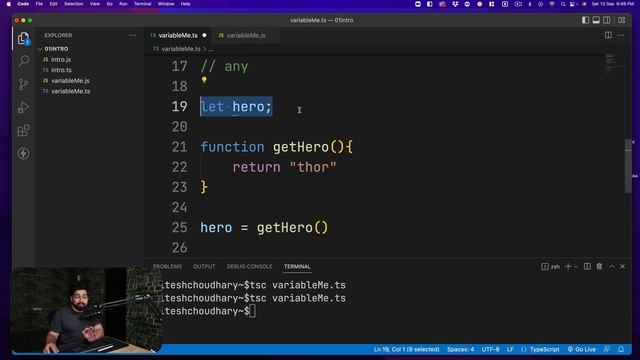Image resolution: width=640 pixels, height=360 pixels.
Task: Kill the terminal with trash icon
Action: pos(599,267)
